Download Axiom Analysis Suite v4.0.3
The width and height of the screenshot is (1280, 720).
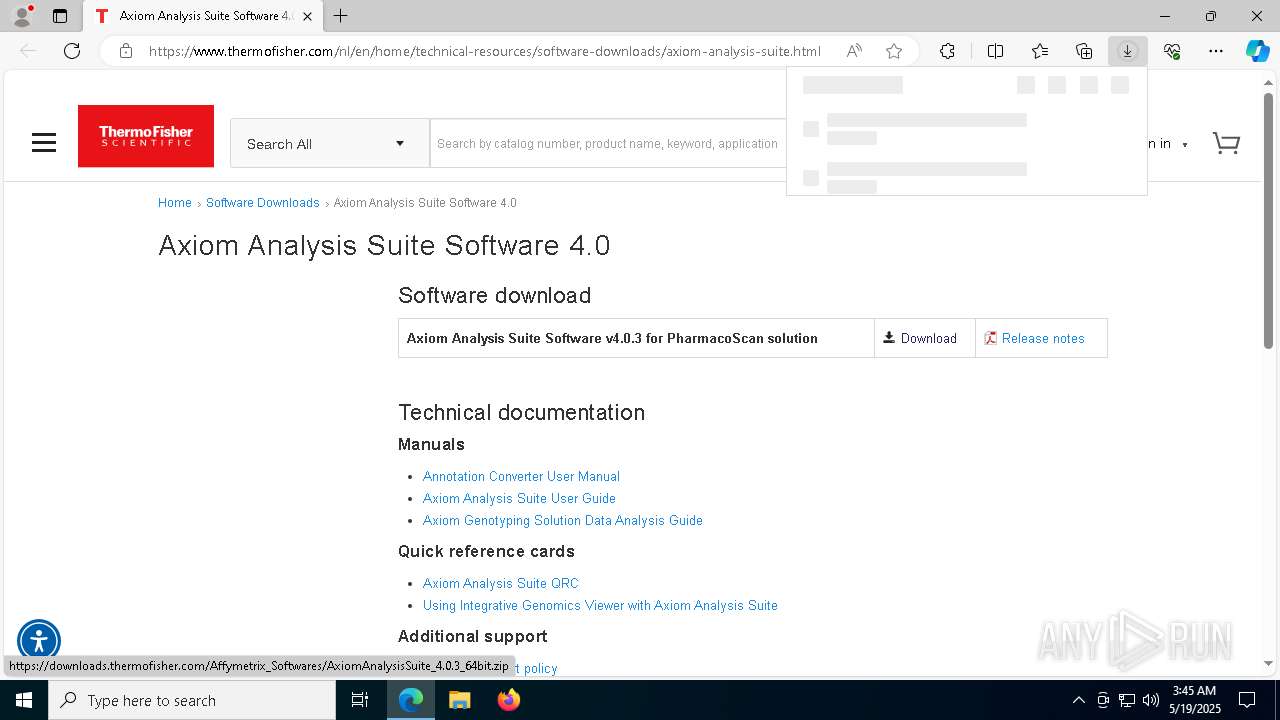coord(920,338)
